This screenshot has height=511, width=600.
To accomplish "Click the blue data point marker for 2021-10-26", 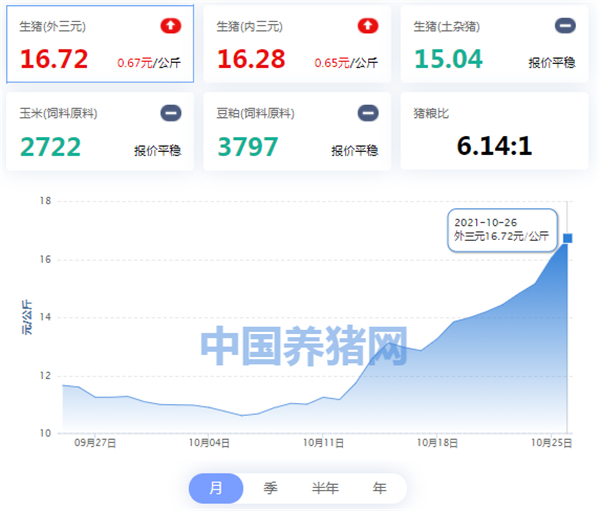I will coord(567,238).
